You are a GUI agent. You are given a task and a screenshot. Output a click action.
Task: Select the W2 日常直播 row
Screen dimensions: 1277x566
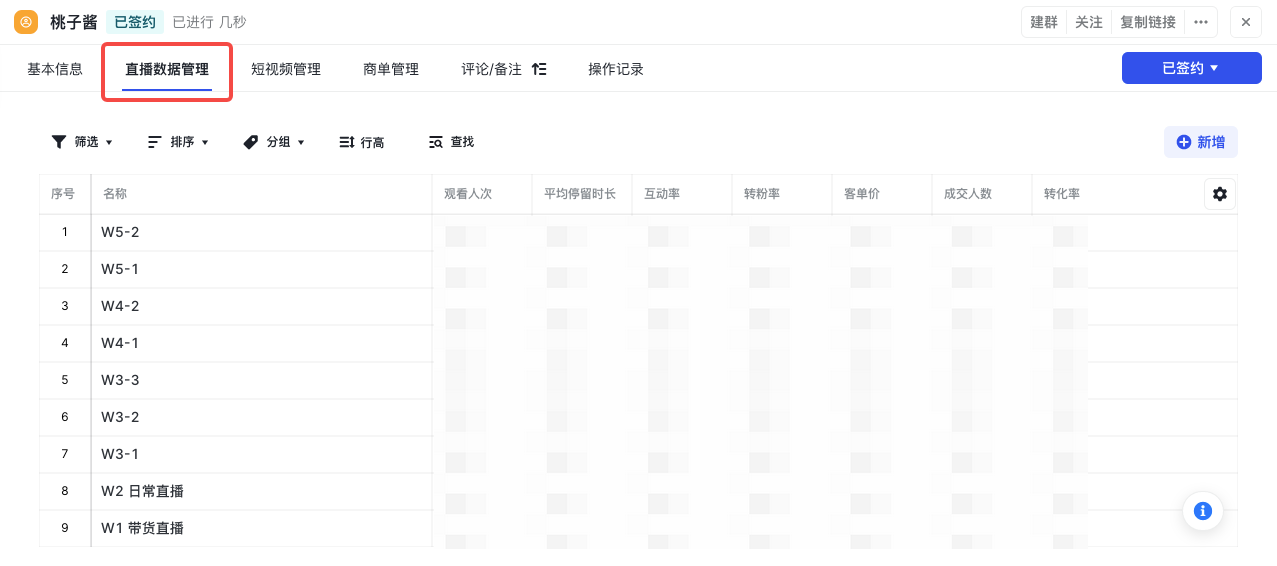[x=143, y=491]
